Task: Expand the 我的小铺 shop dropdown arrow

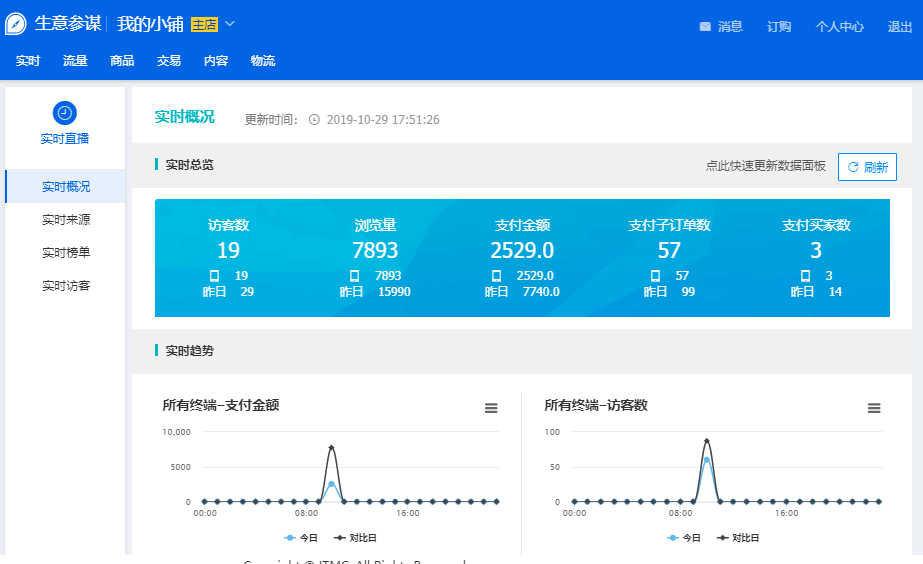Action: 230,24
